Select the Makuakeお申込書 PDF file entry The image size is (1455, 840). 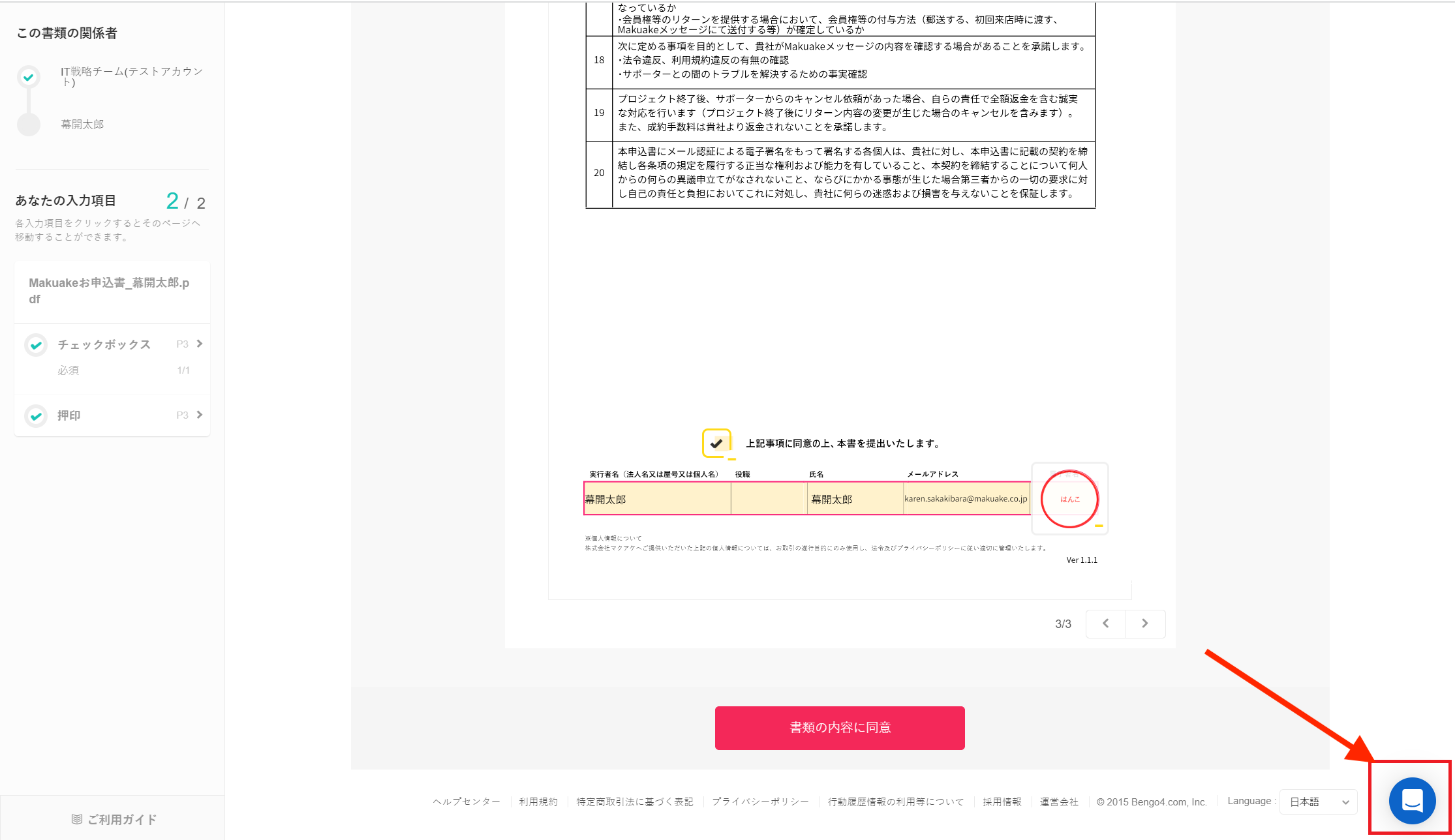click(110, 291)
